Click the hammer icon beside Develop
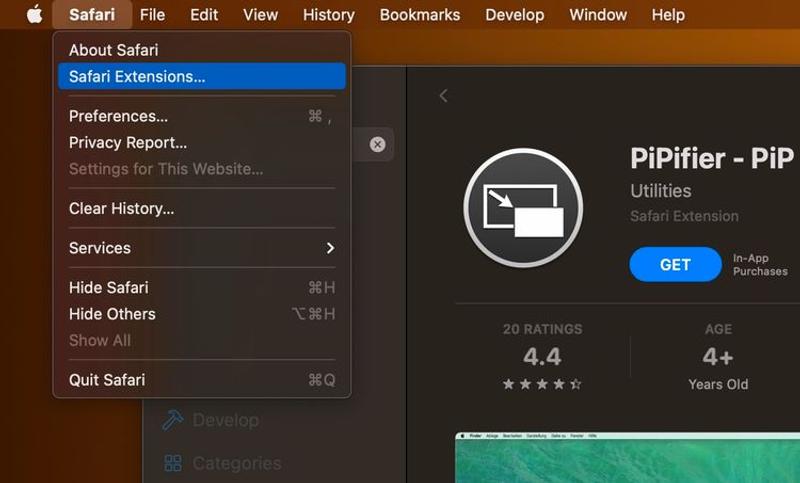 point(172,420)
